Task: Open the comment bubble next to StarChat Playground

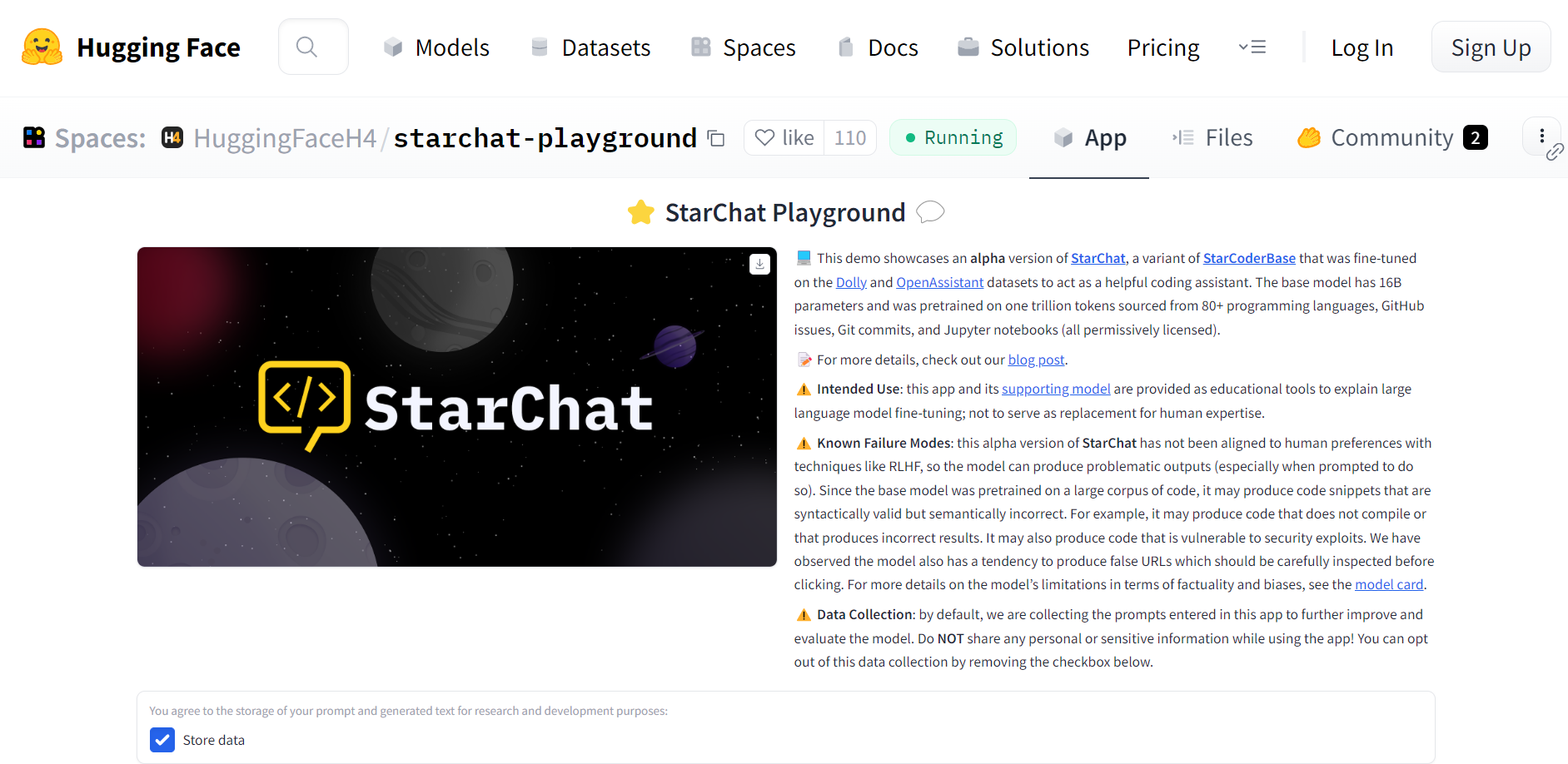Action: tap(931, 212)
